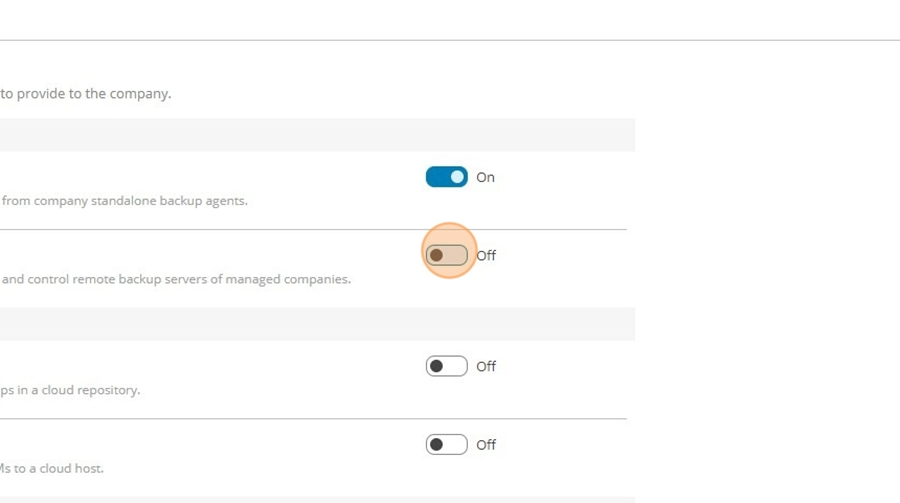Screen dimensions: 900x503
Task: Click the gray header bar above the On toggle
Action: click(317, 135)
